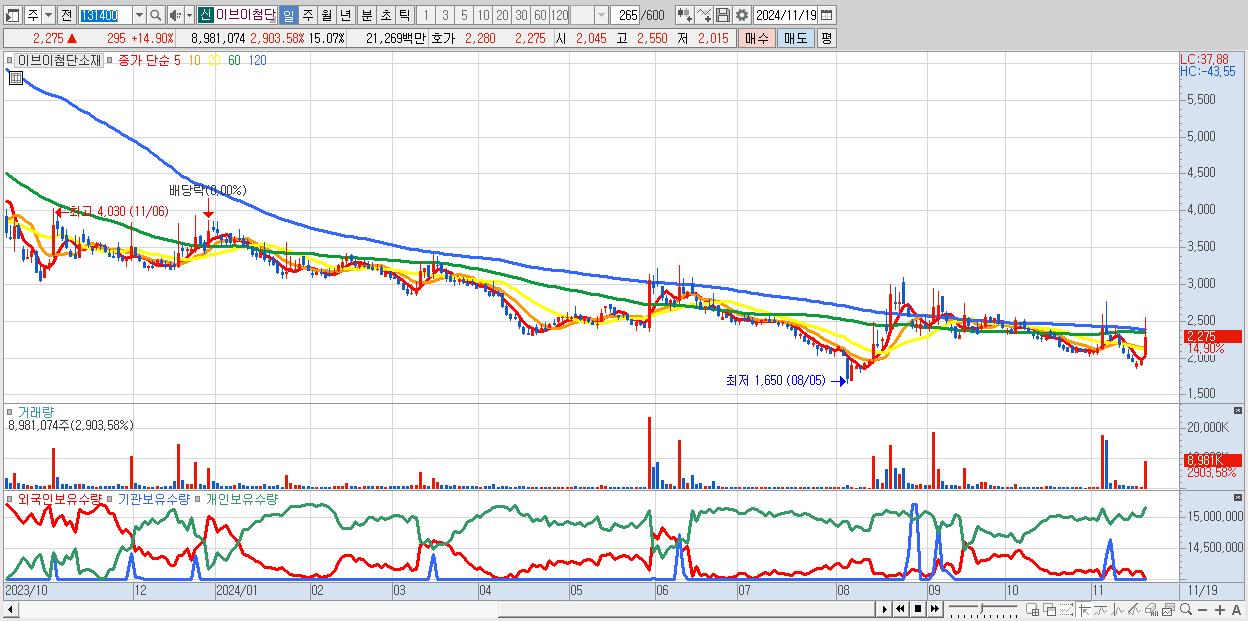This screenshot has height=621, width=1248.
Task: Select the 틱 (tick) period toggle
Action: 404,15
